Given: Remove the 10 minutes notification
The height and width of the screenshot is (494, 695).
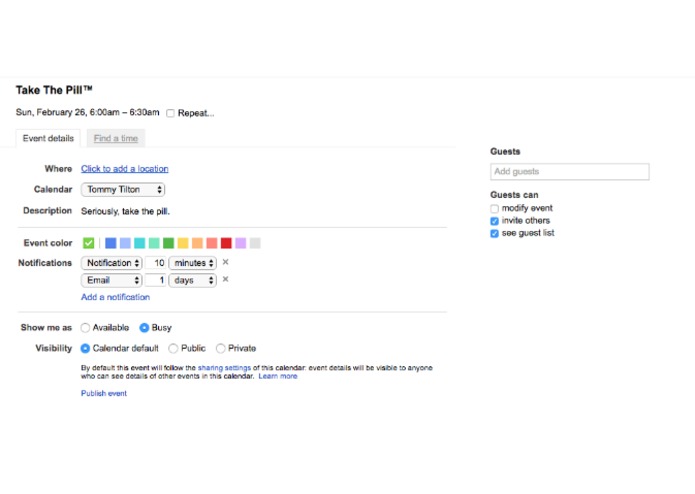Looking at the screenshot, I should click(x=225, y=262).
